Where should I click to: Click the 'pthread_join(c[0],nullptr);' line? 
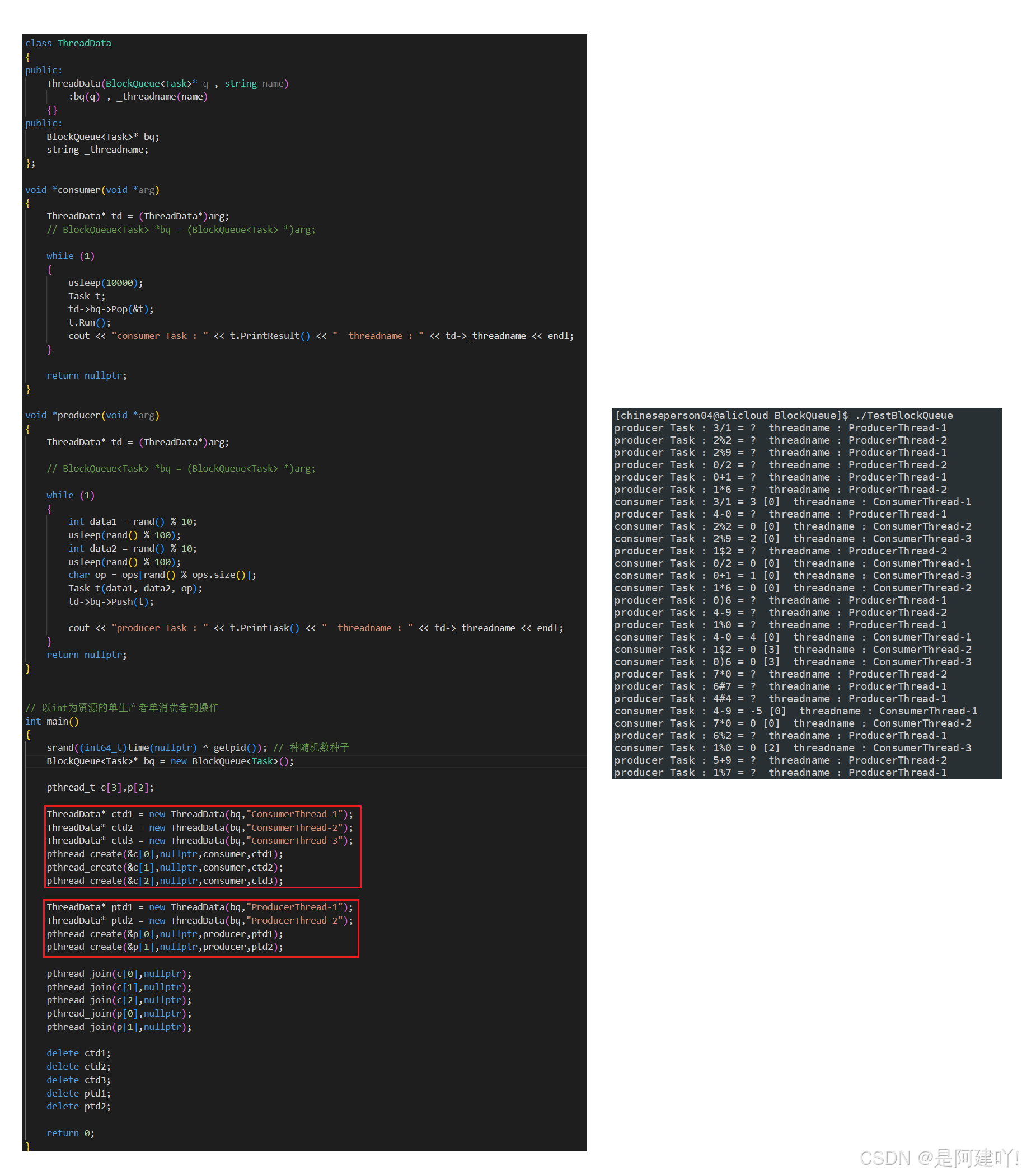119,974
